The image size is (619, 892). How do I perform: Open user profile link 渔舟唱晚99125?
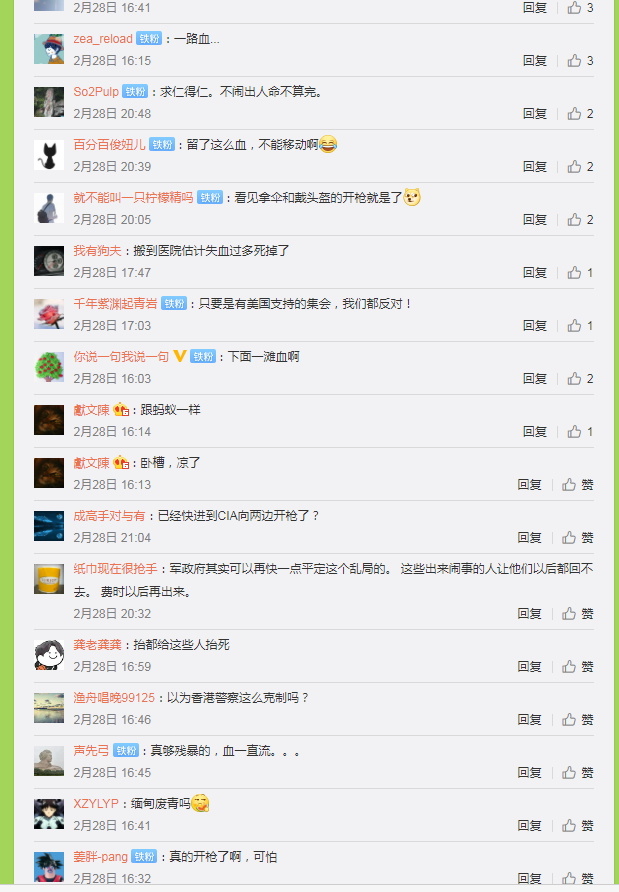pos(114,697)
